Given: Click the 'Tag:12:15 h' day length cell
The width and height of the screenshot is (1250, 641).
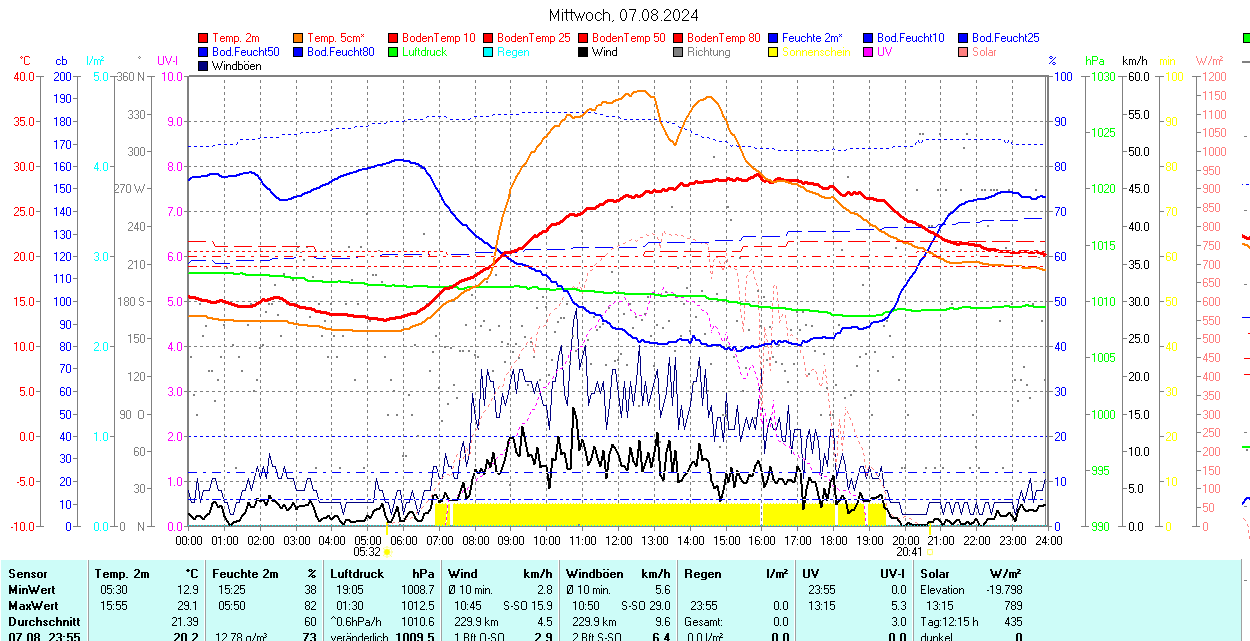Looking at the screenshot, I should (948, 622).
